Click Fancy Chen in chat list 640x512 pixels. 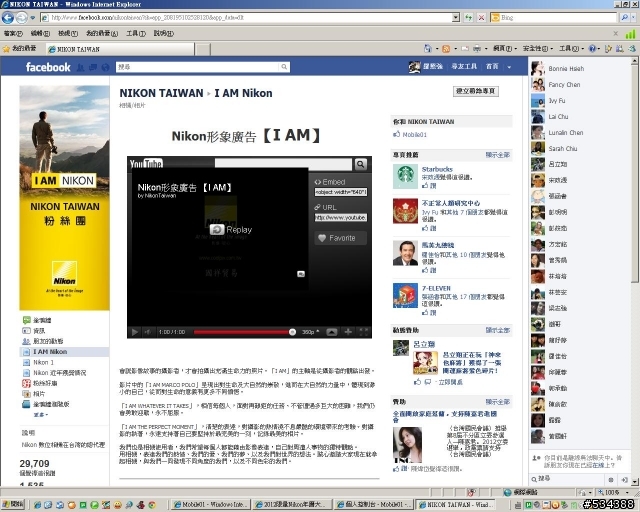pyautogui.click(x=564, y=85)
